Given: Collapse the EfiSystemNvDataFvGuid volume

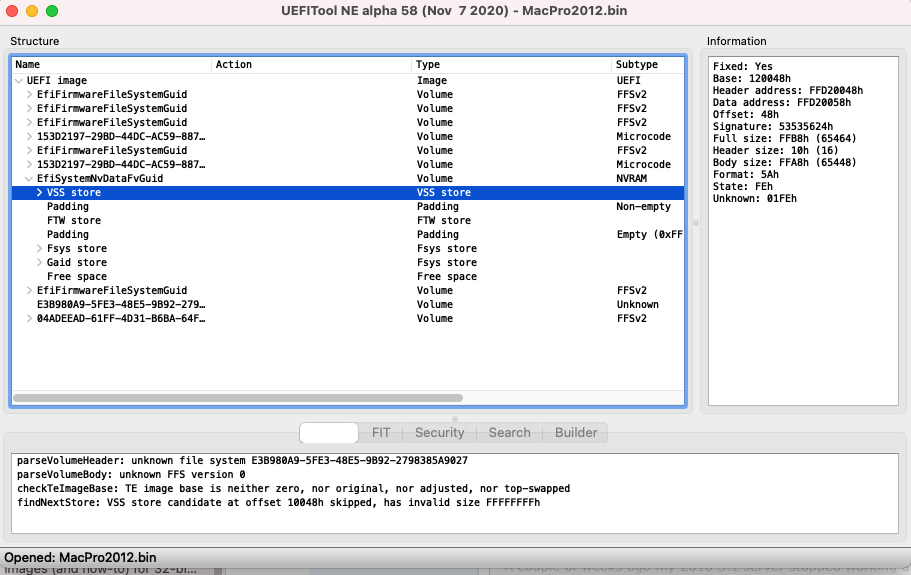Looking at the screenshot, I should pyautogui.click(x=29, y=178).
